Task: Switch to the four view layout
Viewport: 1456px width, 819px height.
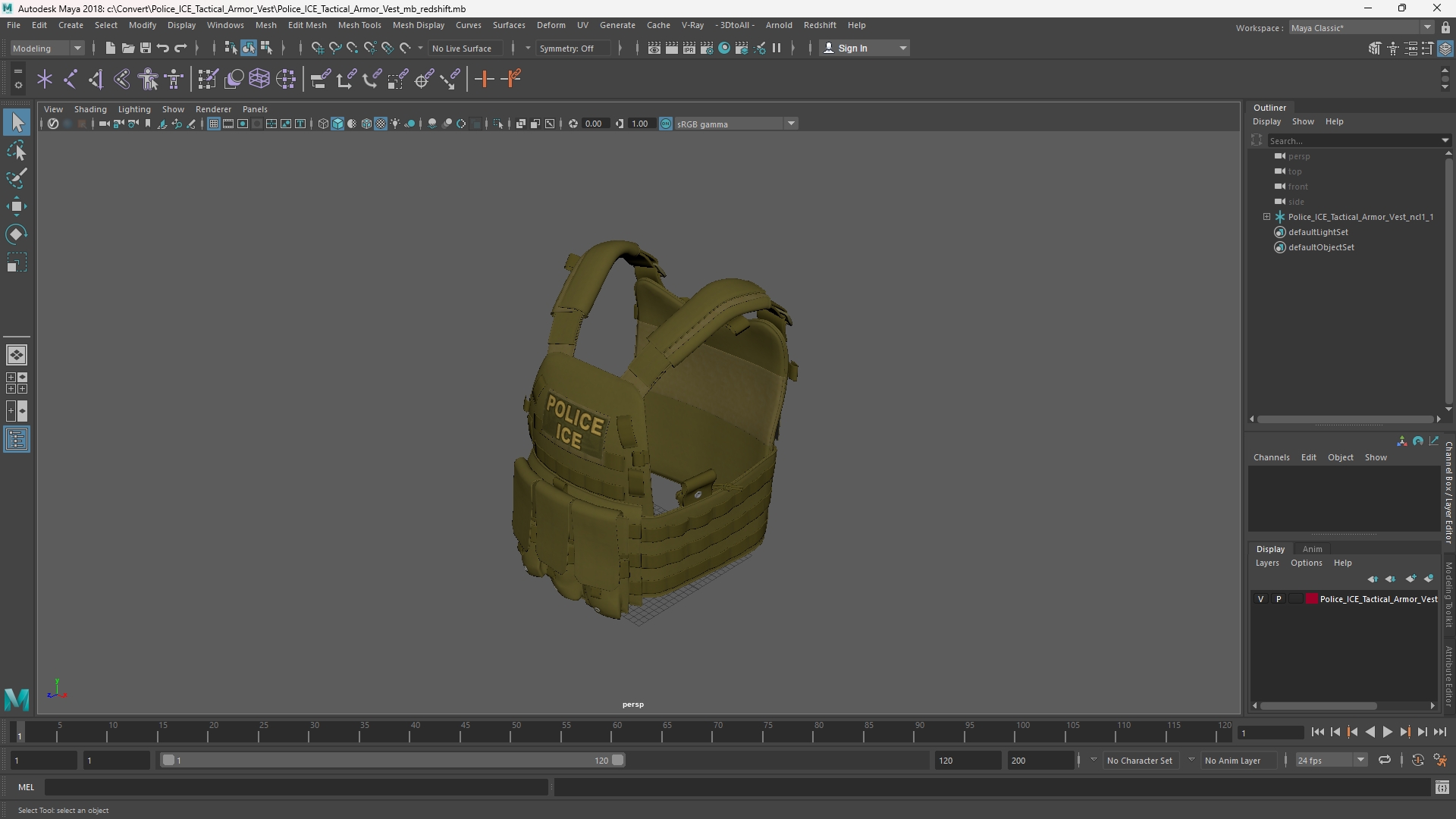Action: point(17,383)
